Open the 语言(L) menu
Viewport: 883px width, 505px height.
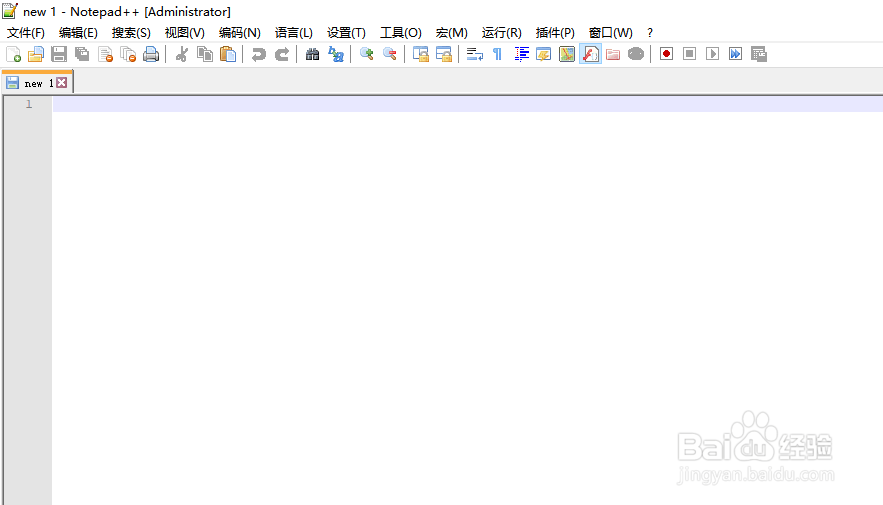point(293,33)
